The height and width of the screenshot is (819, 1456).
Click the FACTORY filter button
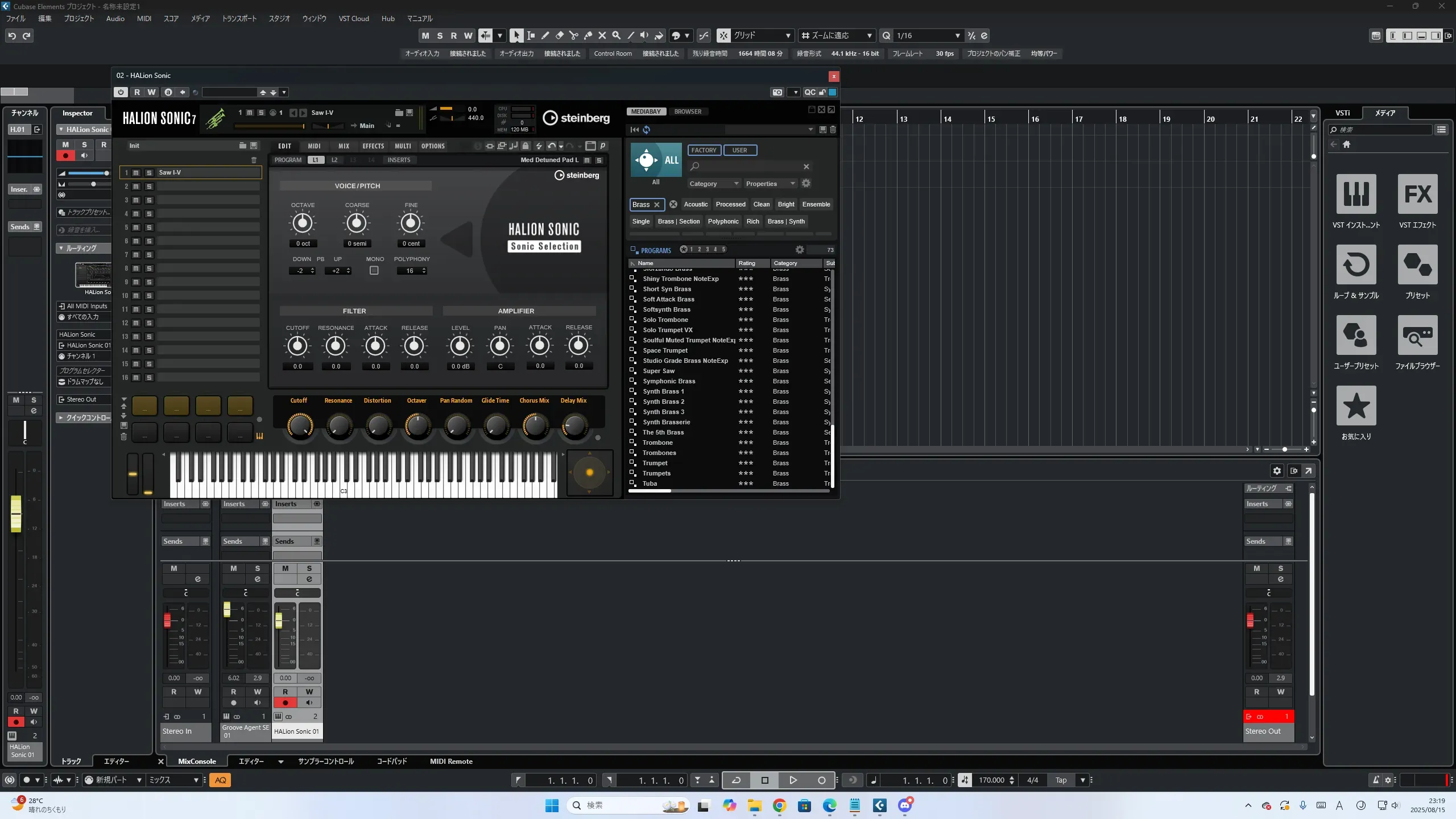[704, 150]
